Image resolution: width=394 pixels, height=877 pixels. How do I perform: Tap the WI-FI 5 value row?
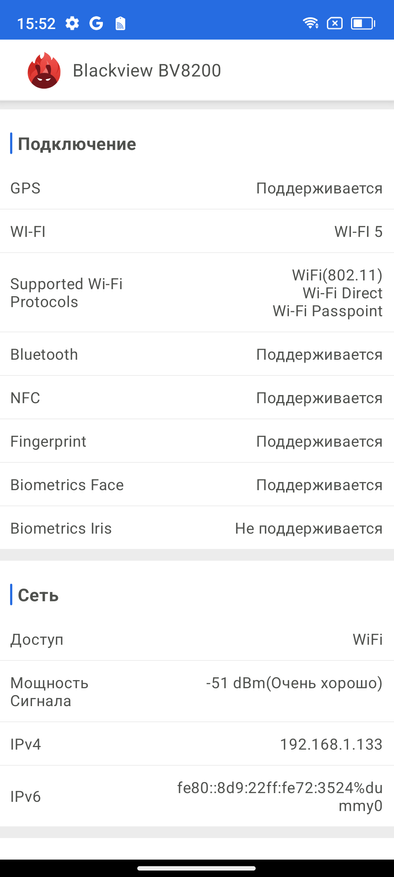point(197,232)
